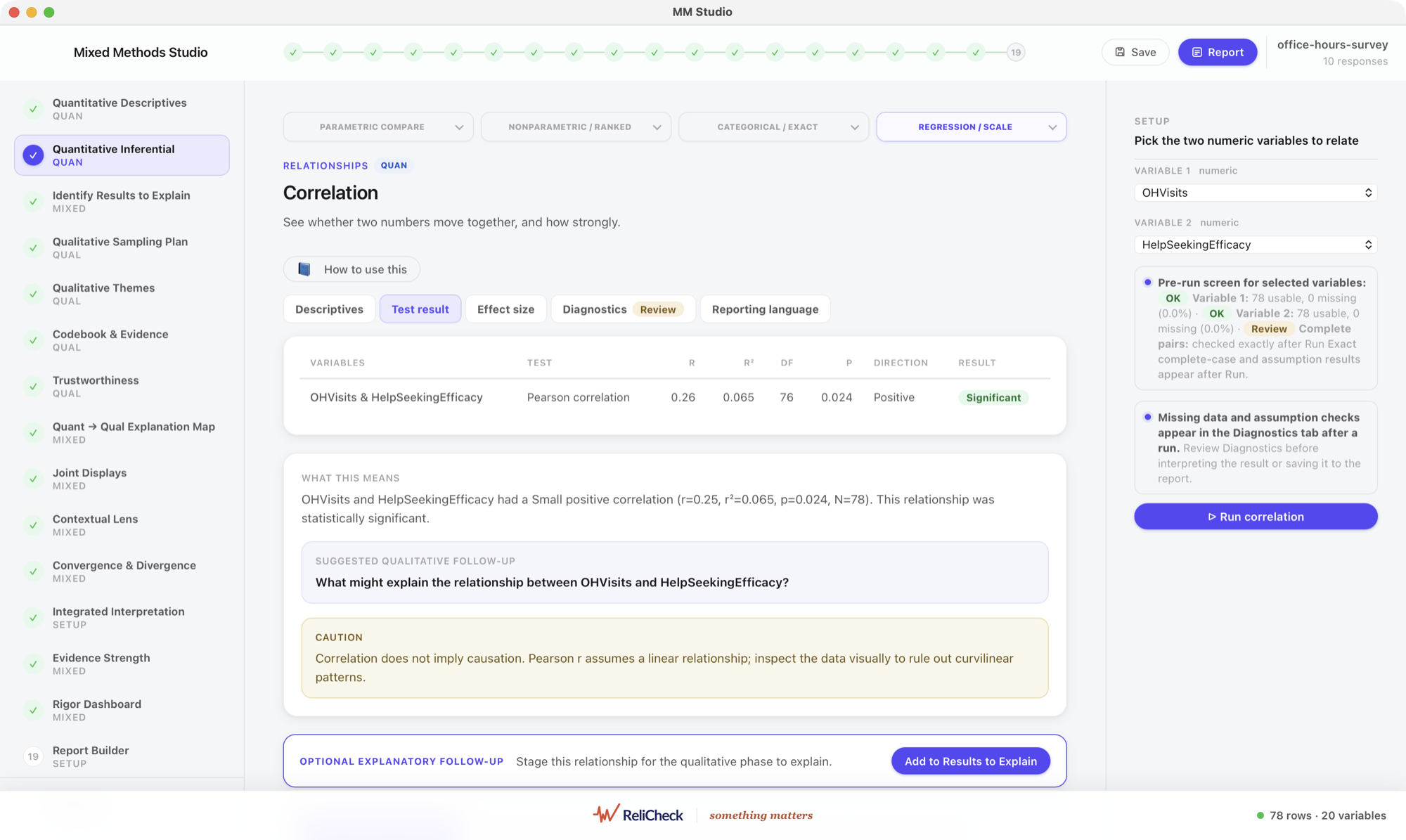Click the p value 0.024 cell
The height and width of the screenshot is (840, 1406).
(x=837, y=397)
